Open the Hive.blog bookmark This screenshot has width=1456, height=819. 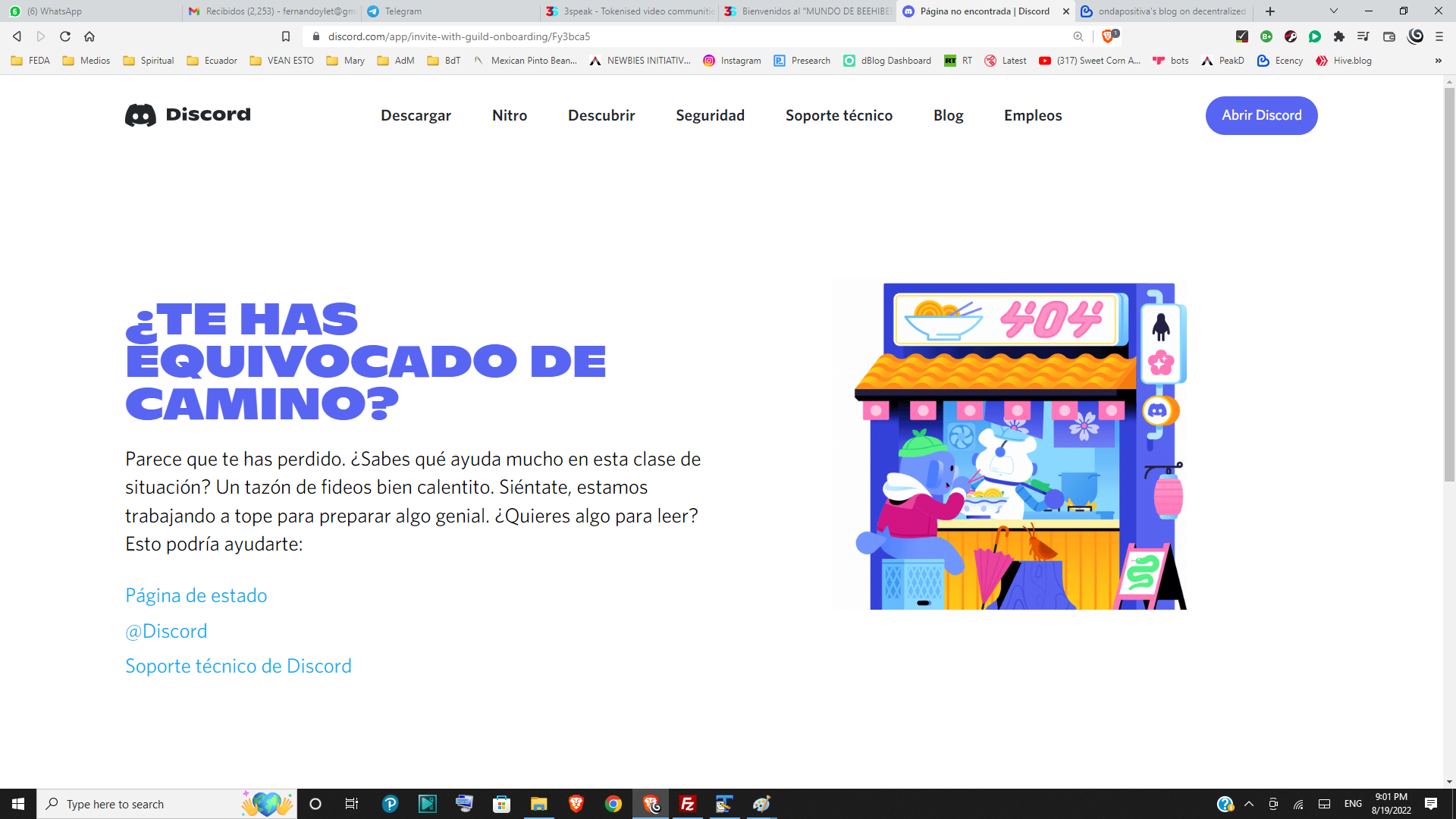point(1344,61)
